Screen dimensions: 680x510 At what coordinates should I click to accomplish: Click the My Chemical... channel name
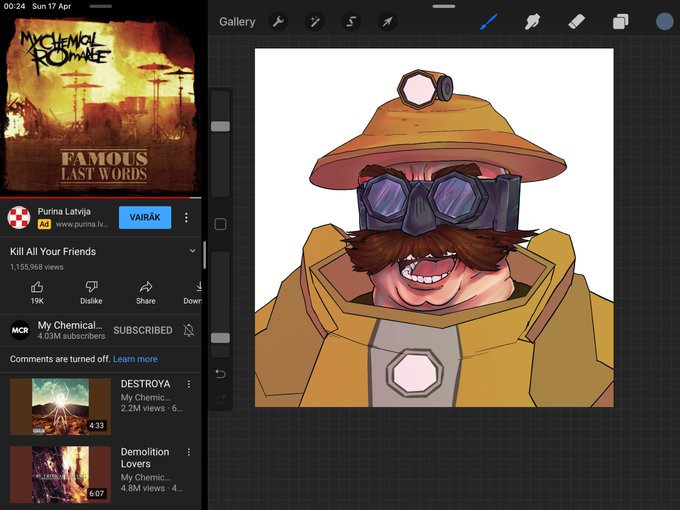(x=70, y=325)
